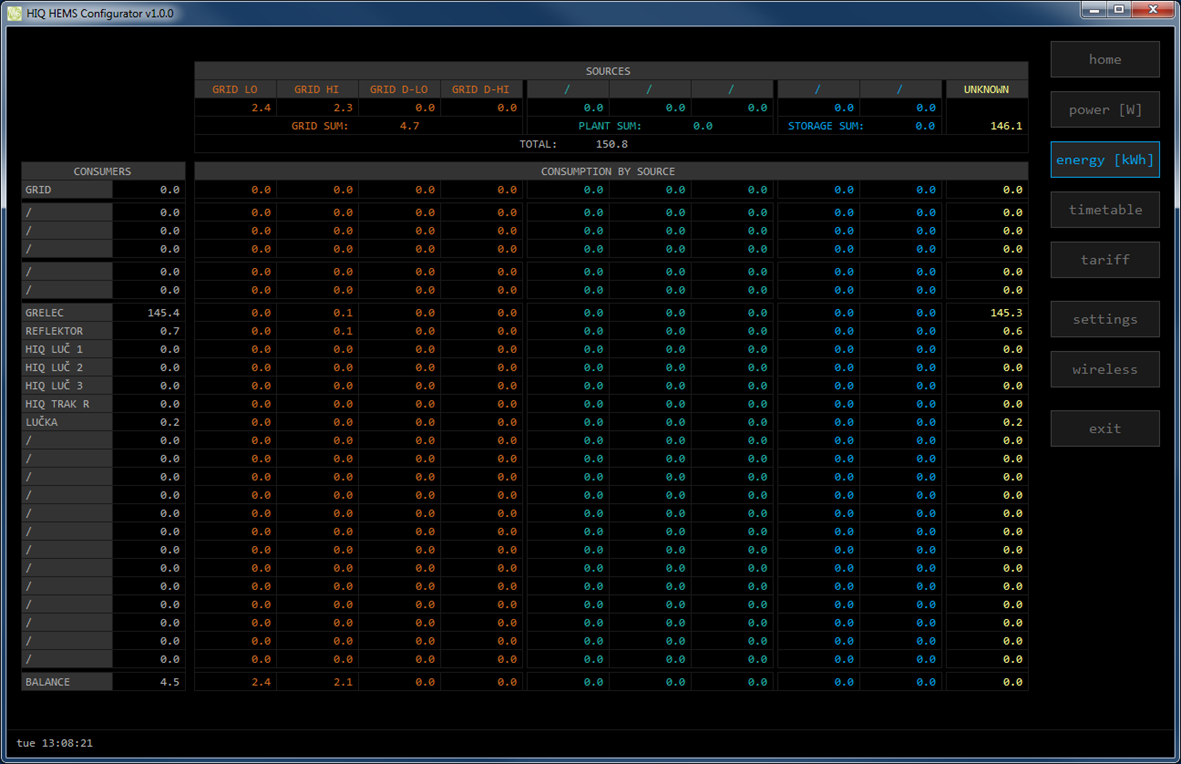The height and width of the screenshot is (764, 1181).
Task: Switch to power [W] view
Action: 1104,110
